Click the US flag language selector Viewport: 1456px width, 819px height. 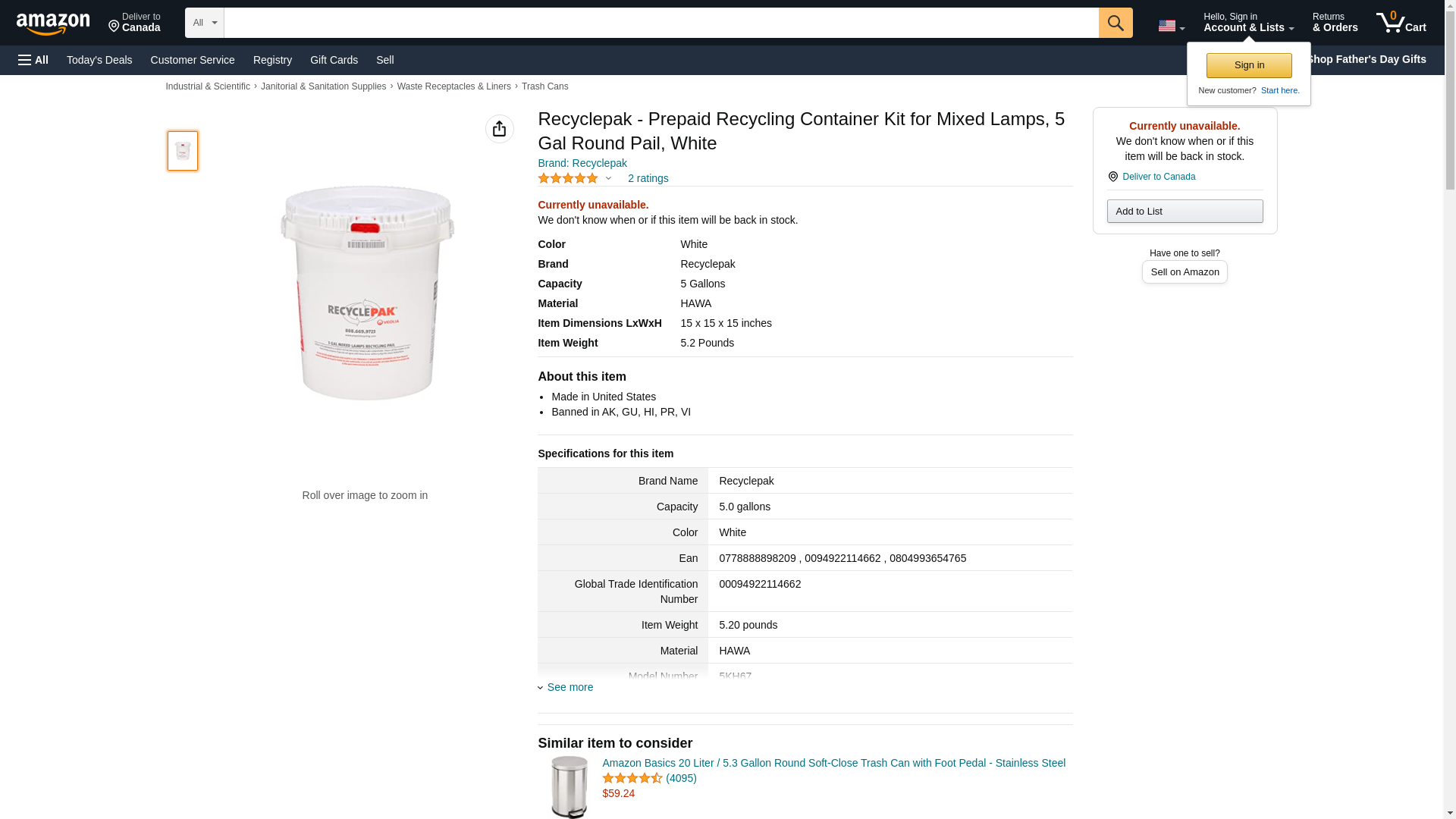(1170, 26)
